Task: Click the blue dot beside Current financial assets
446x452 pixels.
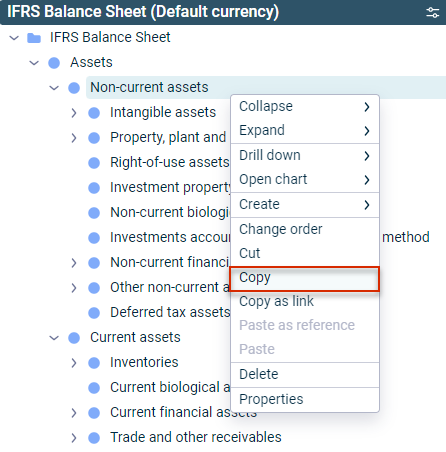Action: tap(94, 413)
